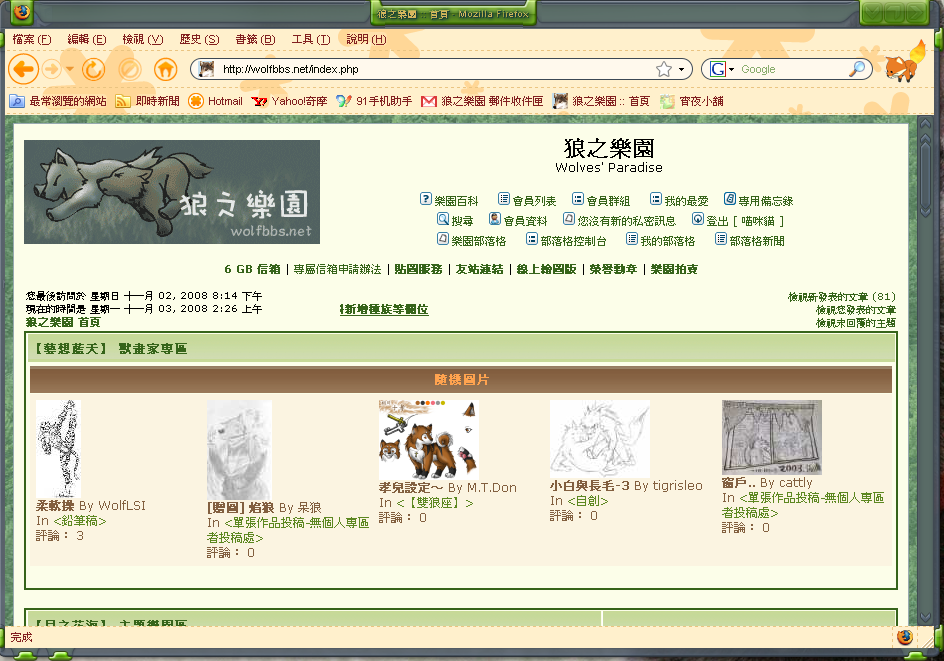Open the 91手机助手 bookmark
944x661 pixels.
coord(374,101)
